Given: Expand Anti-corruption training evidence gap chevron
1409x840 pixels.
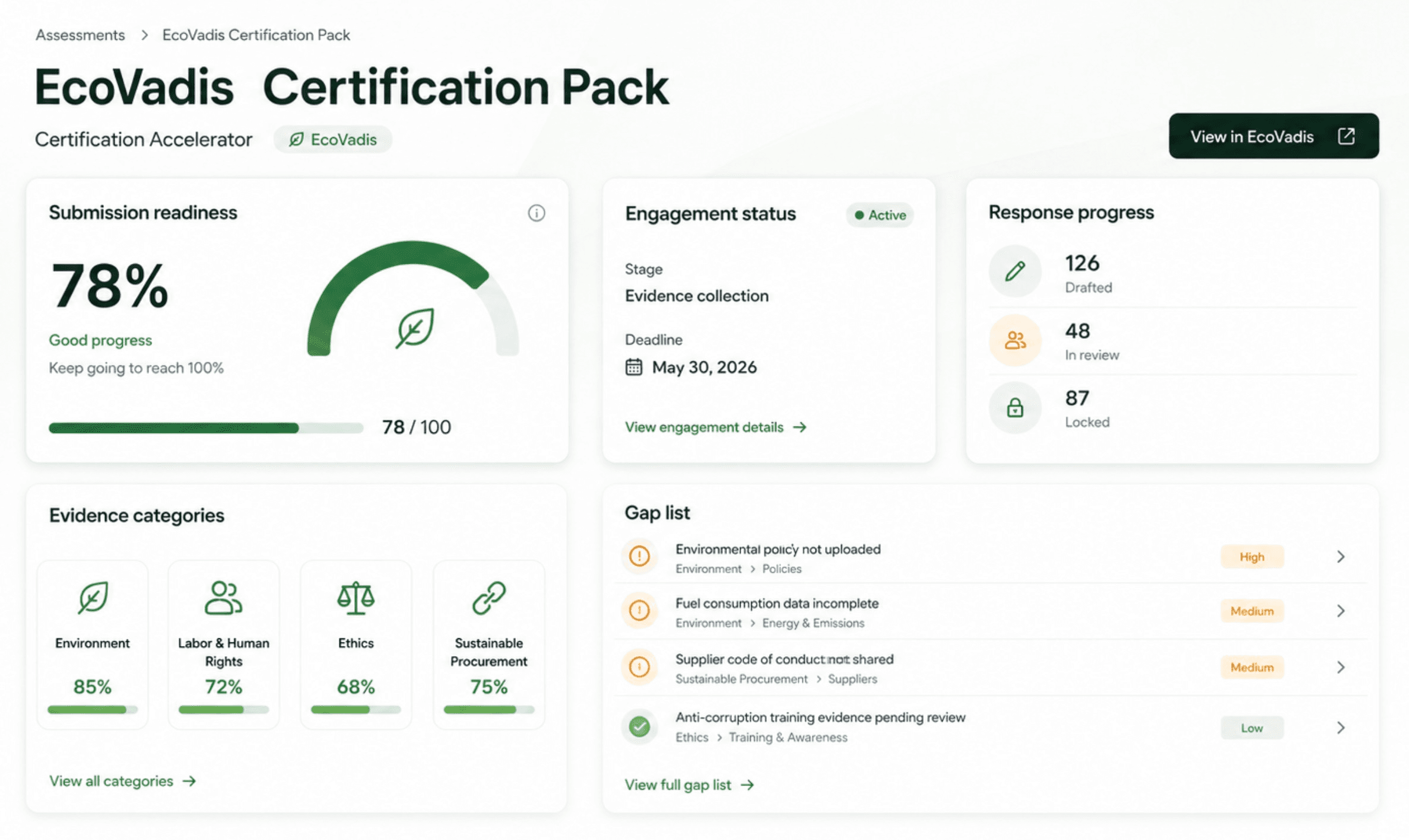Looking at the screenshot, I should (1341, 728).
